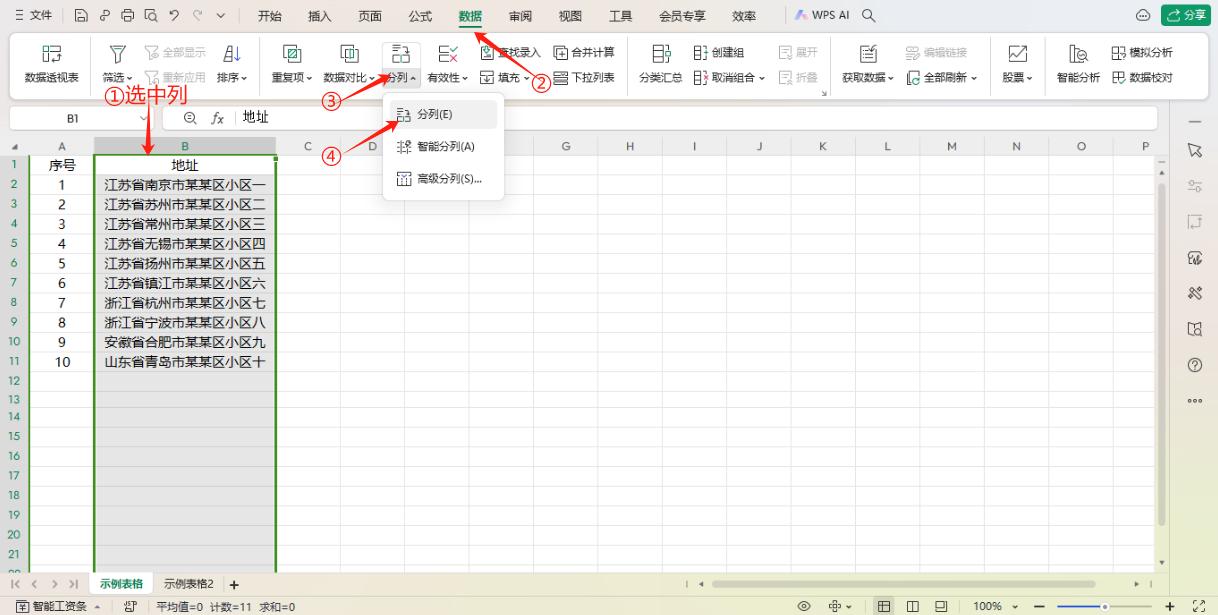Click the fx insert function icon

[x=217, y=118]
